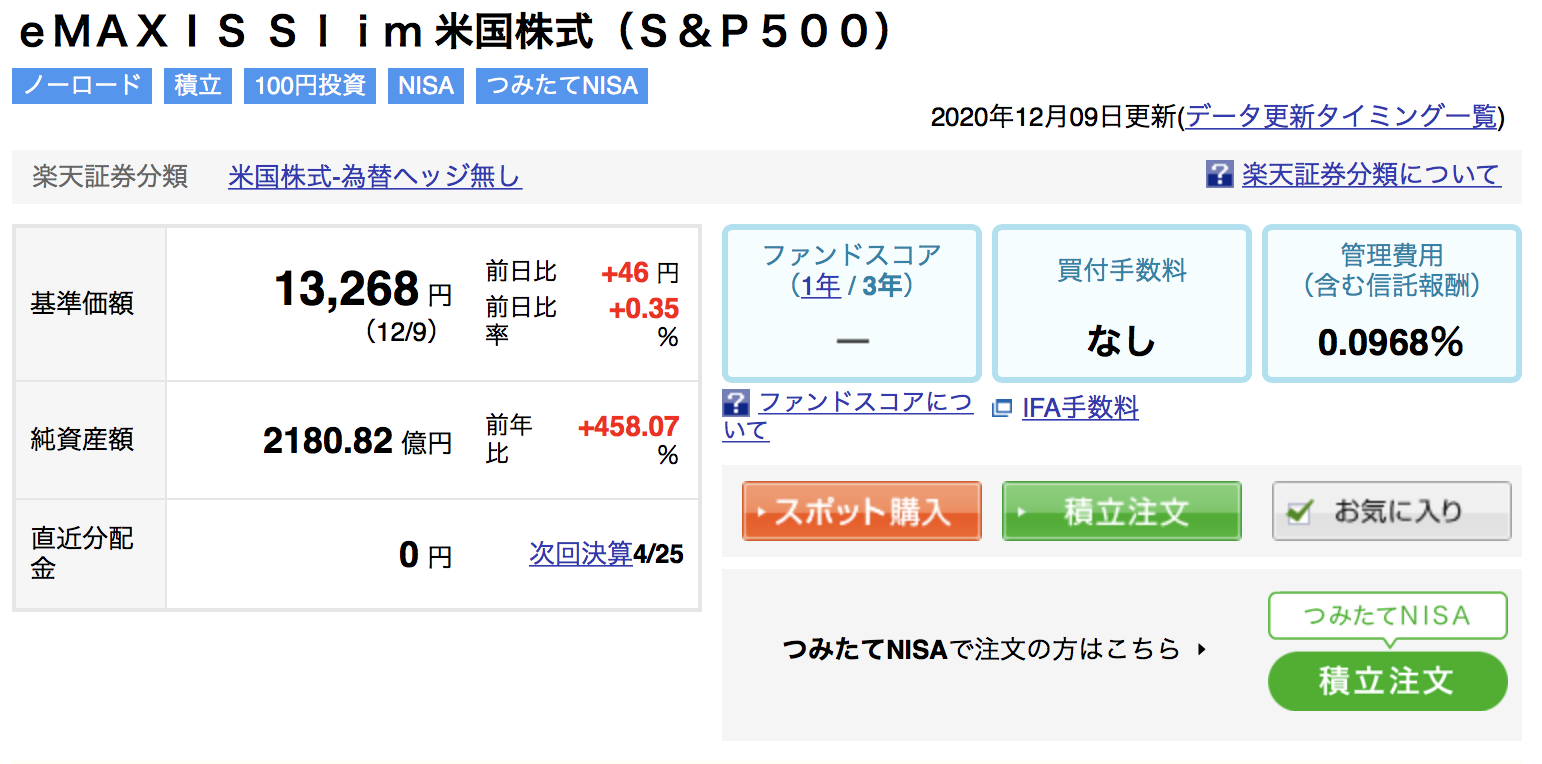Open the 米国株式-為替ヘッジ無し category link
This screenshot has height=764, width=1542.
[x=375, y=177]
